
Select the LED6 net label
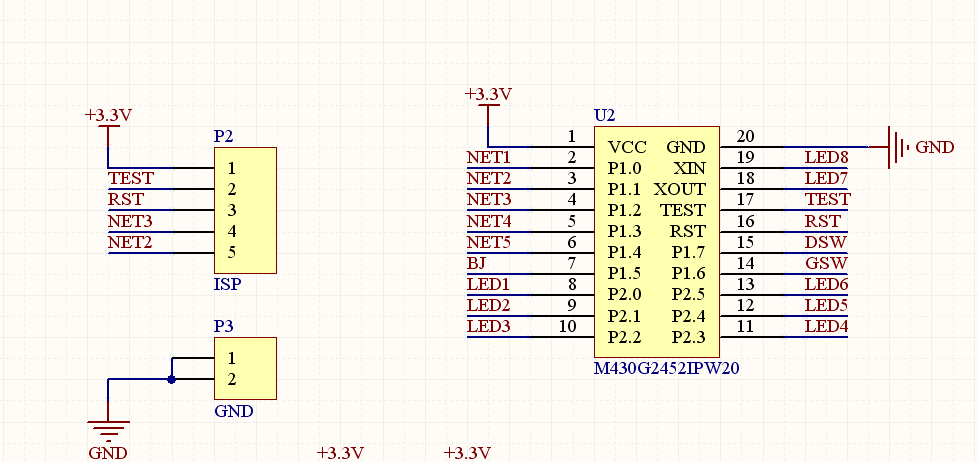point(826,284)
